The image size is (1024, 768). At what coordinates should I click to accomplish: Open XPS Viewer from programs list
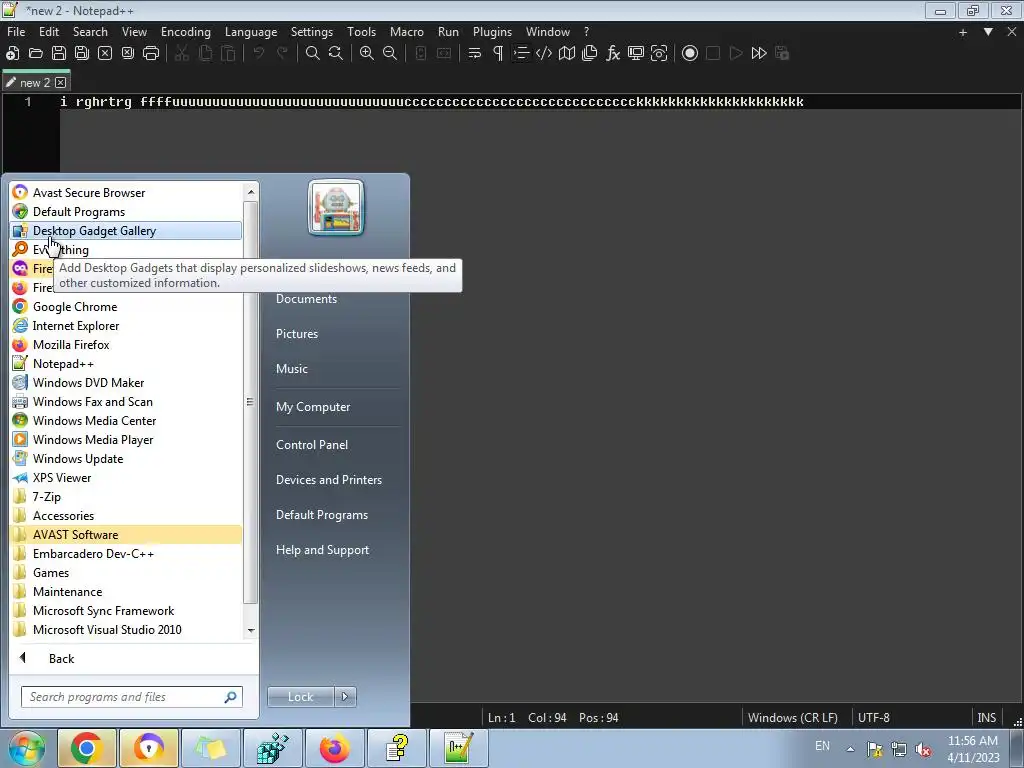[x=126, y=478]
